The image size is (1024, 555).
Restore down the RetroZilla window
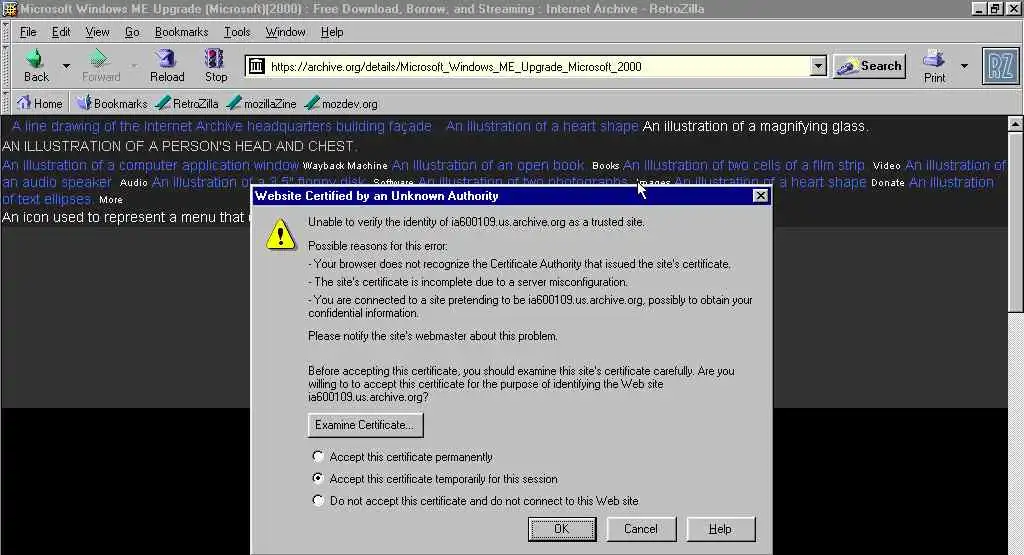(994, 8)
